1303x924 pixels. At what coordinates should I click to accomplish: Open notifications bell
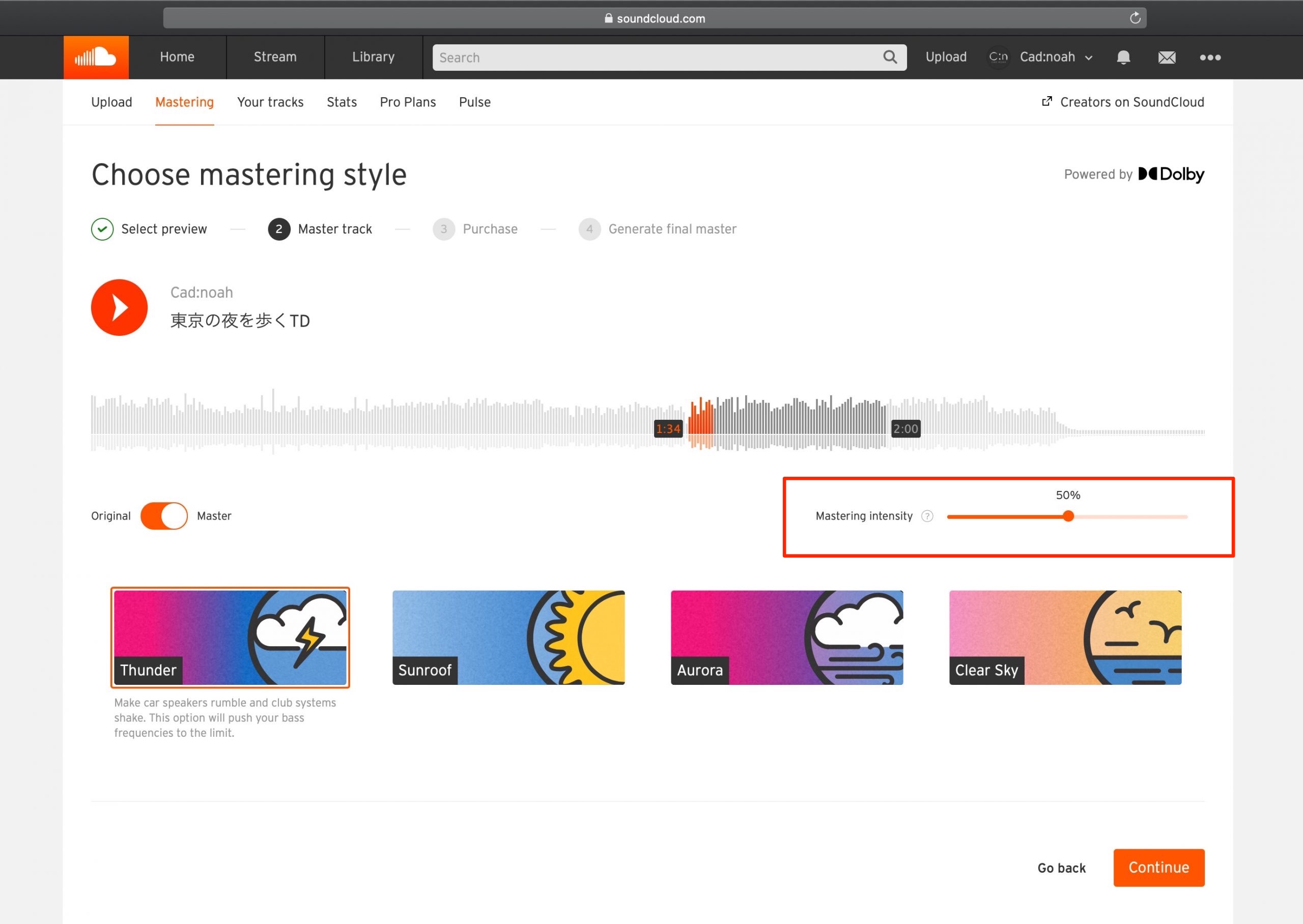pyautogui.click(x=1123, y=57)
